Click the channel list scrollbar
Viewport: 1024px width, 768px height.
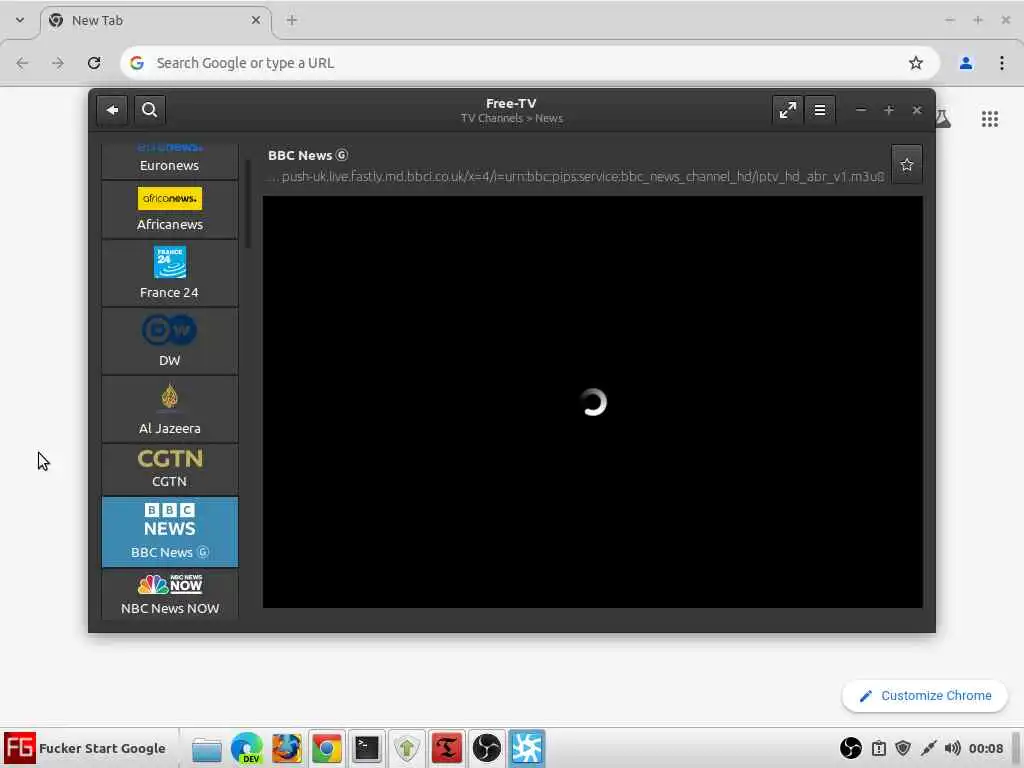pyautogui.click(x=248, y=204)
